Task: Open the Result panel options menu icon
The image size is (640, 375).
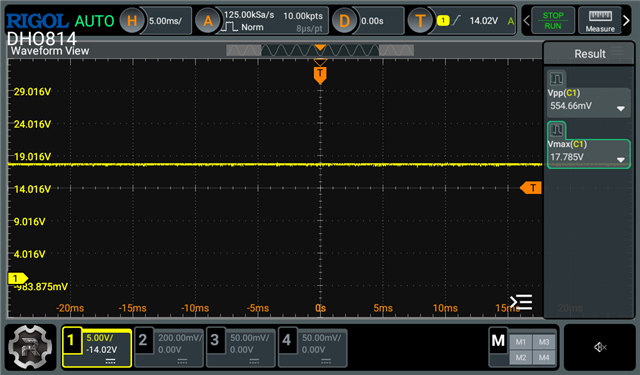Action: pos(618,51)
